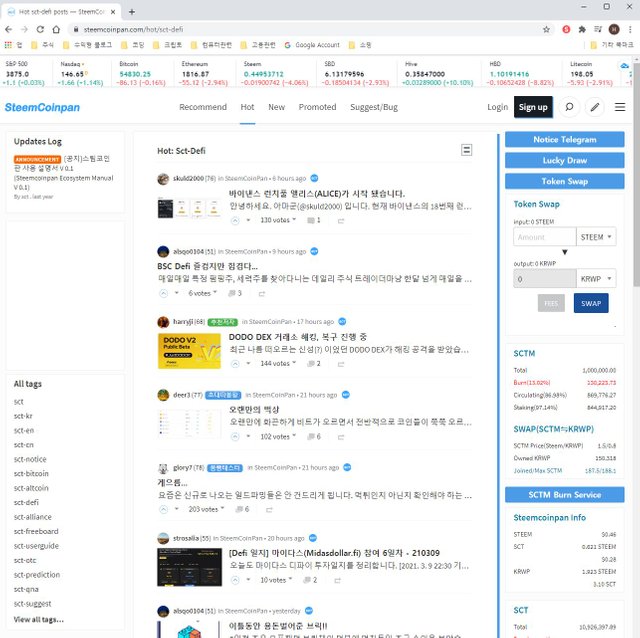Open the Lucky Draw button
The height and width of the screenshot is (638, 640).
tap(564, 160)
